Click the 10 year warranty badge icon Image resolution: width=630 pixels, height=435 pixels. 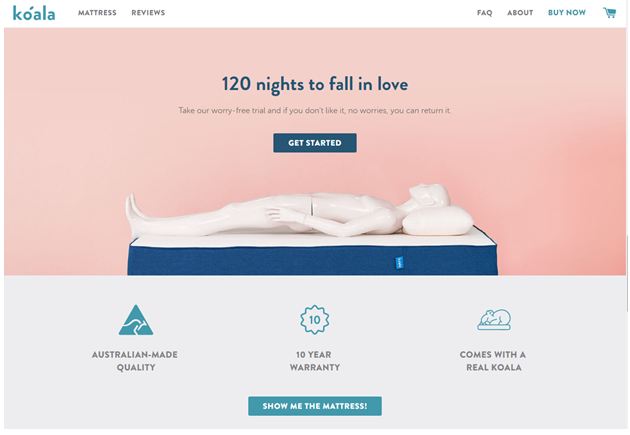coord(315,320)
